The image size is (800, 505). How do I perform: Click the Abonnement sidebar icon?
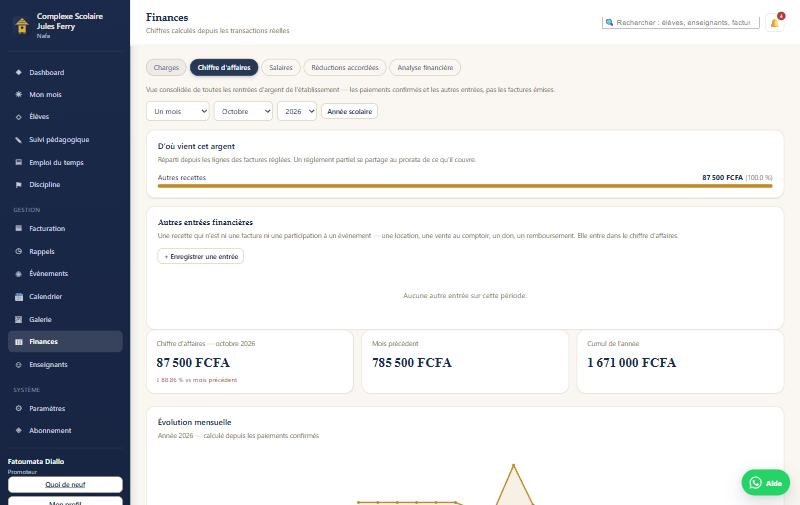(x=18, y=431)
